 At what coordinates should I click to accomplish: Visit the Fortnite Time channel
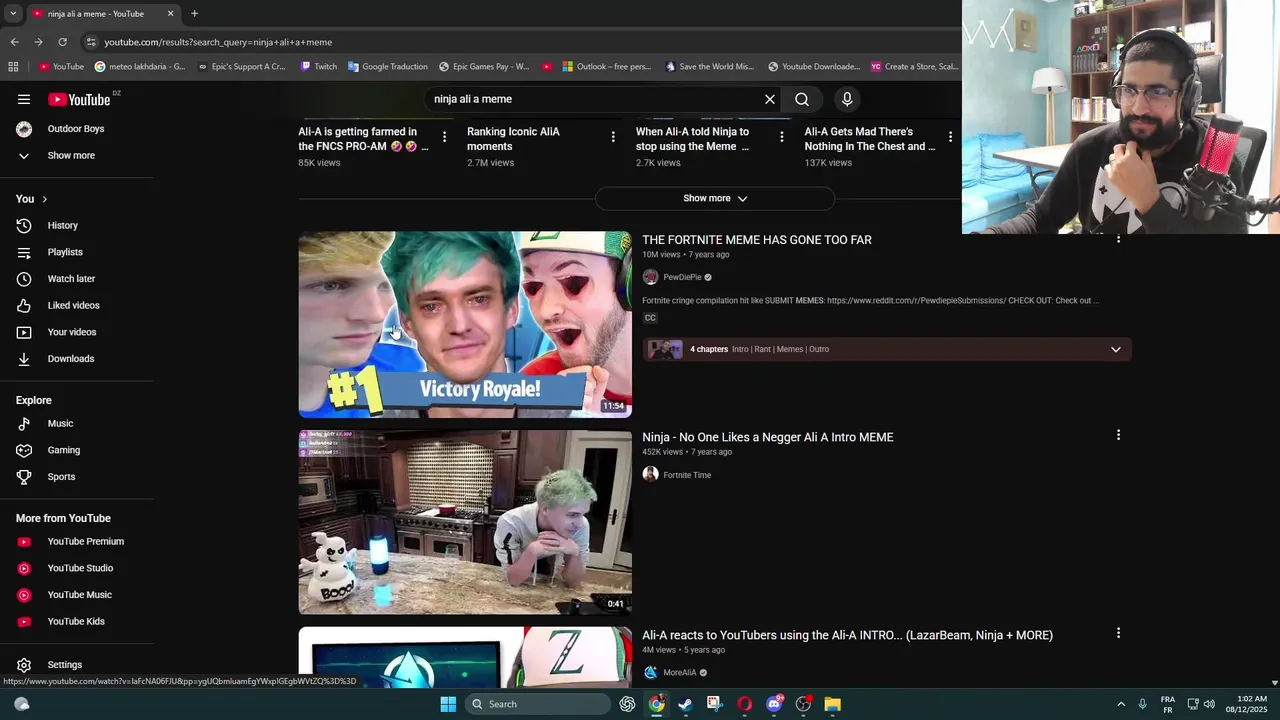[x=687, y=475]
